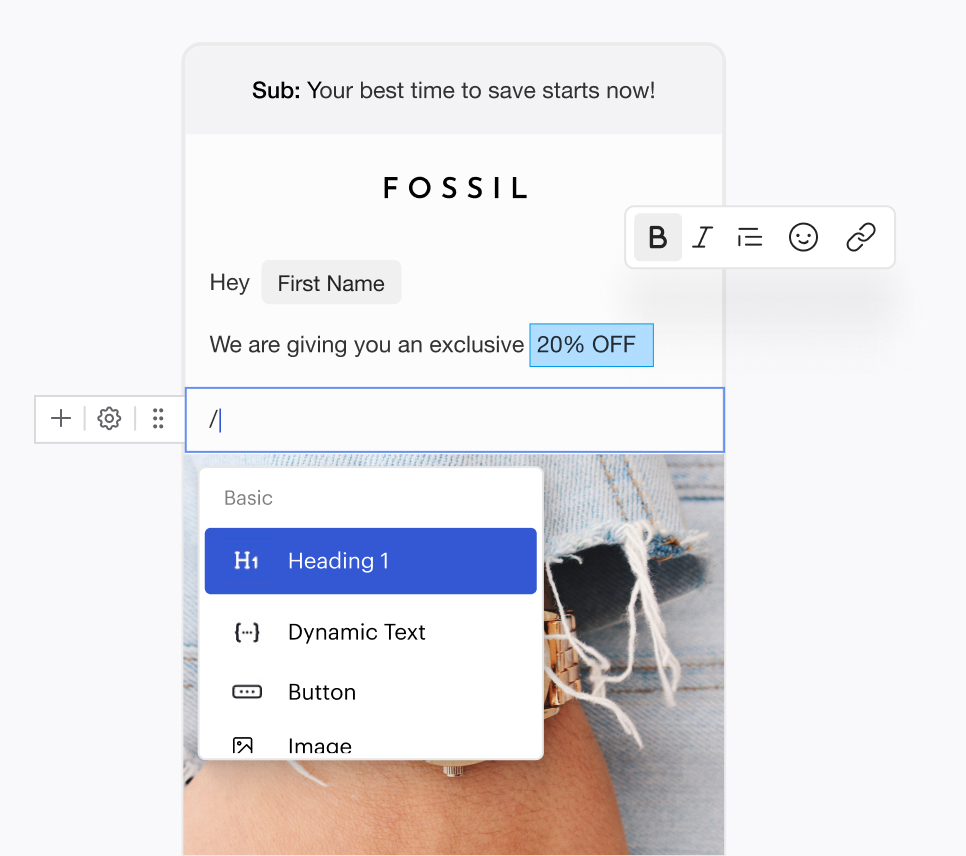Click the email subject line text
Screen dimensions: 966x856
[x=453, y=91]
